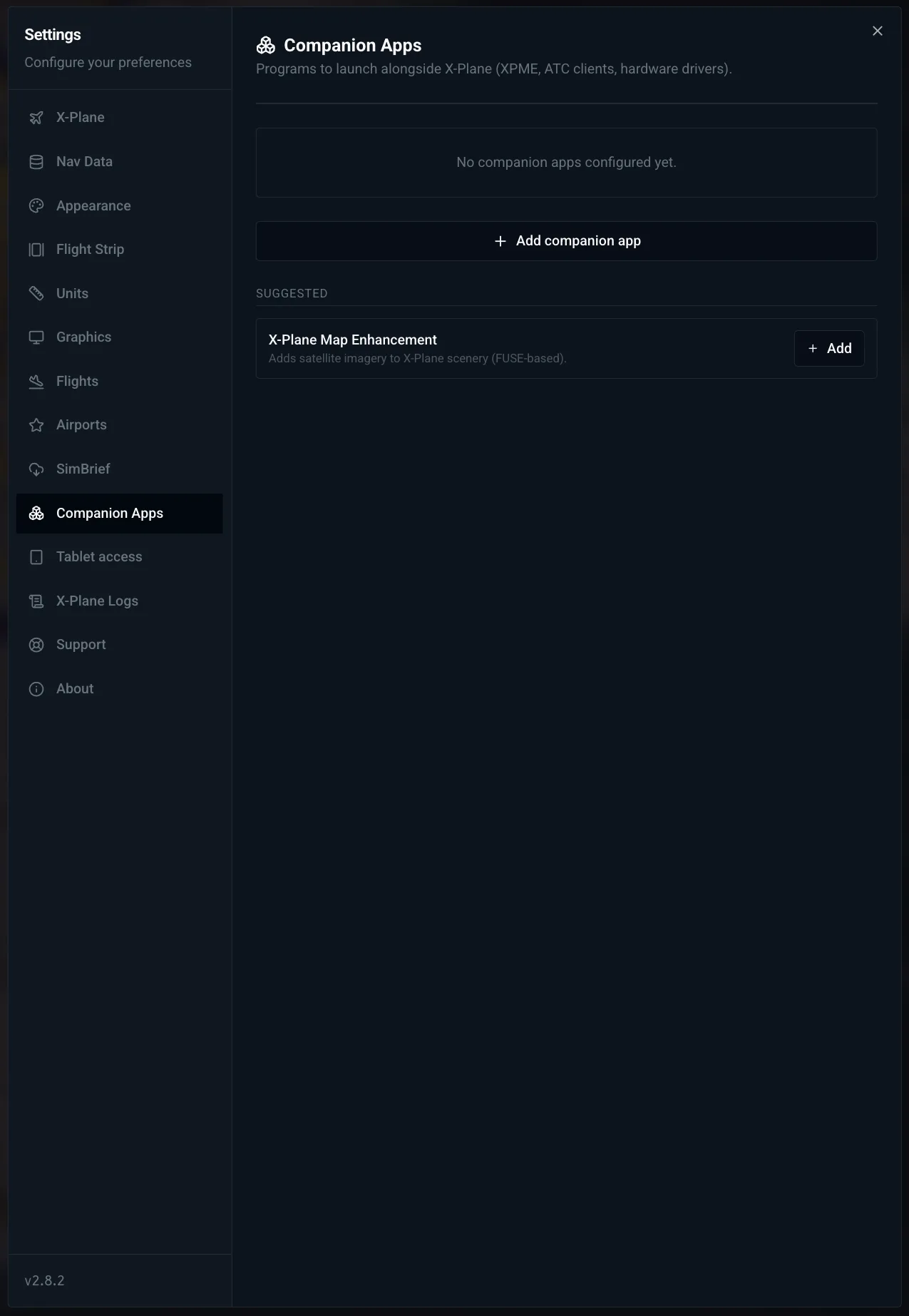The height and width of the screenshot is (1316, 909).
Task: Click the plus icon in Add companion app
Action: tap(500, 241)
